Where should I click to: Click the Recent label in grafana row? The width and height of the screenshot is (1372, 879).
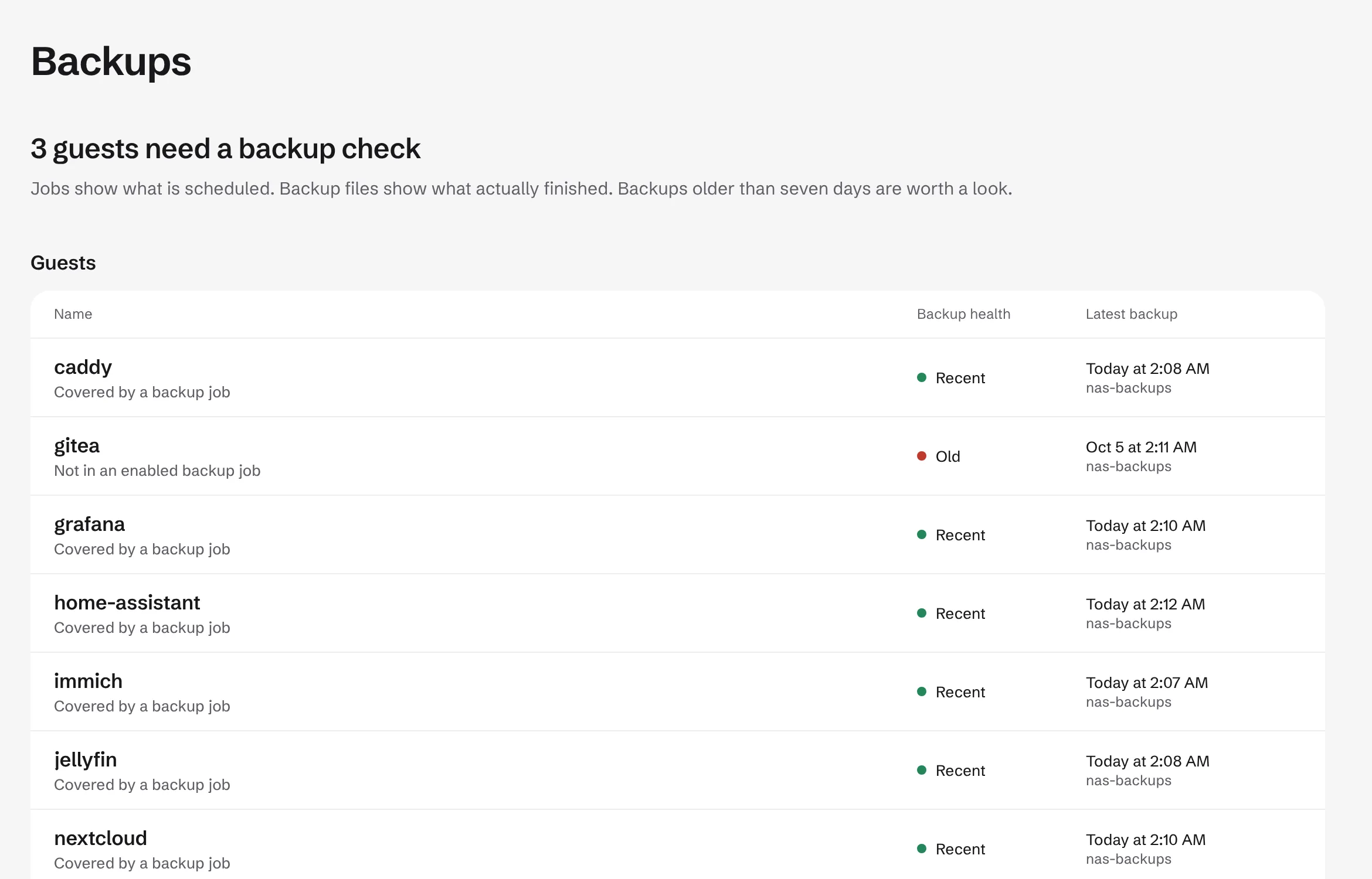point(960,535)
